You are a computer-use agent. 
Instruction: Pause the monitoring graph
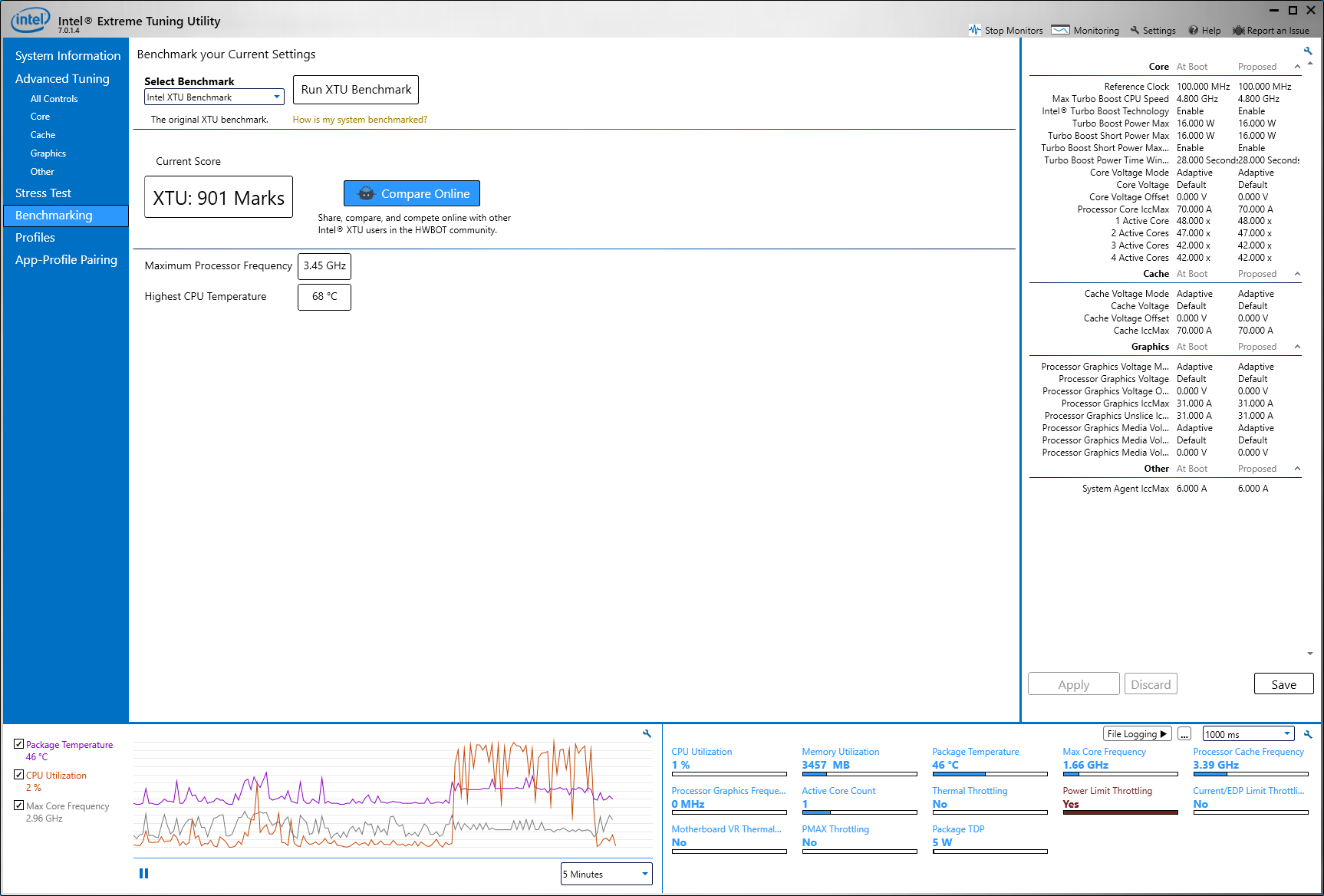pyautogui.click(x=143, y=873)
